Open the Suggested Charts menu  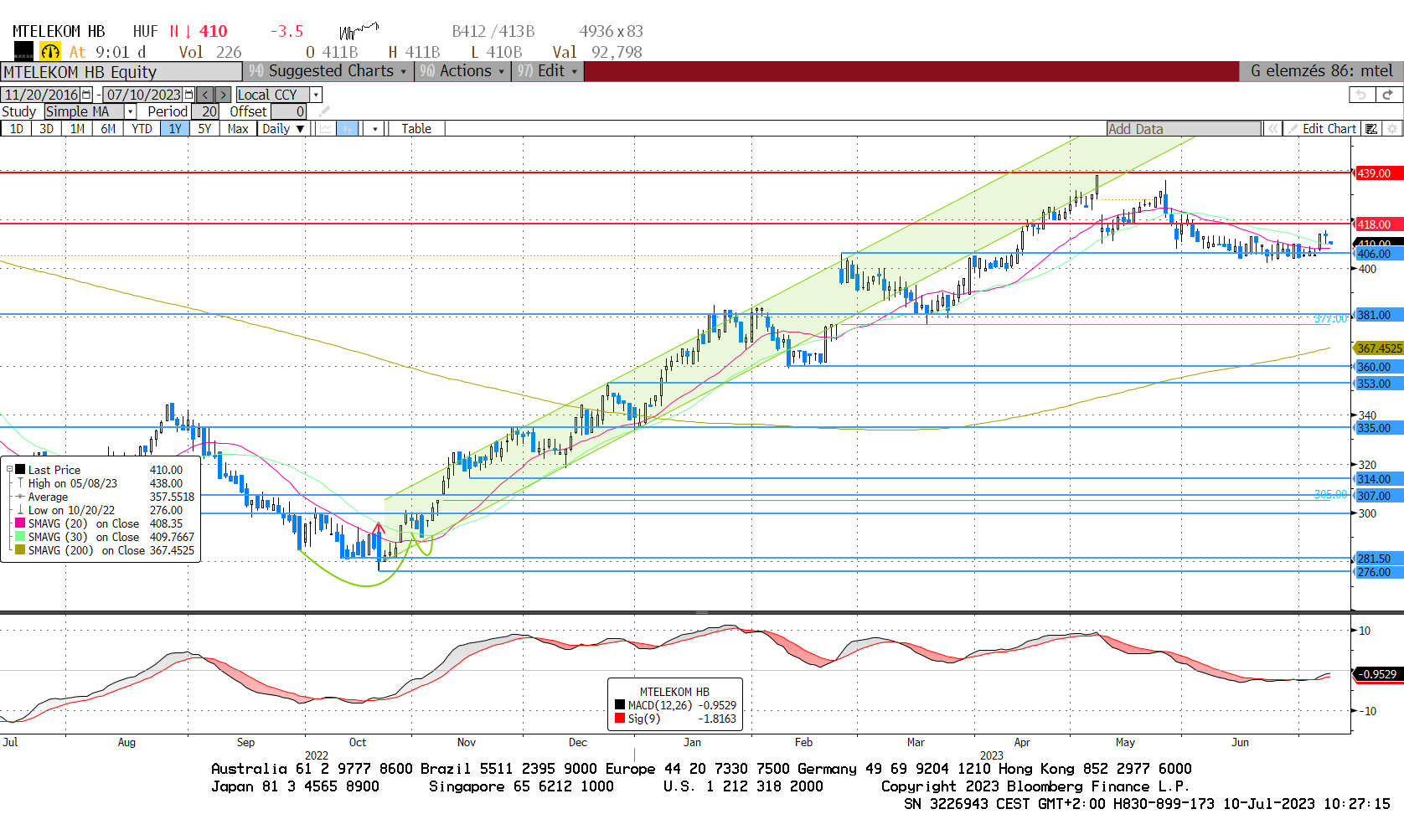(x=328, y=71)
